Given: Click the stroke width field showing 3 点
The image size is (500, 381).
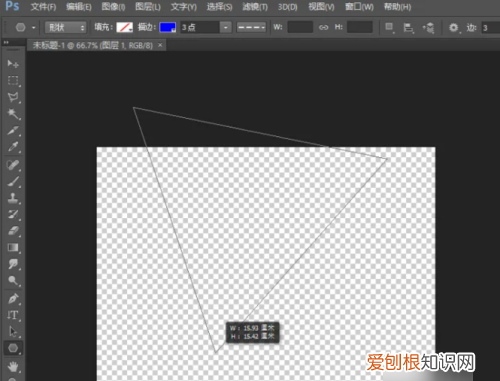Looking at the screenshot, I should click(200, 27).
